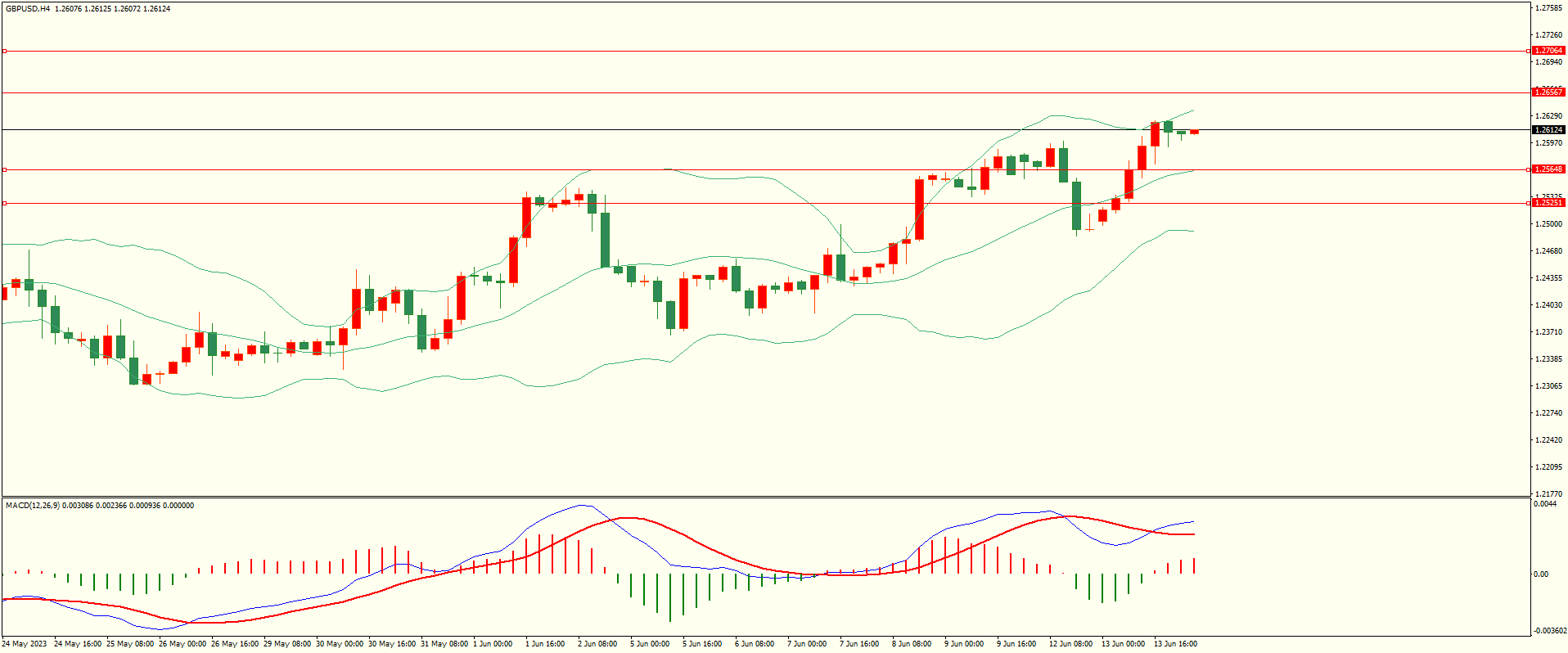Click the 13 Jun 16:00 time label

[1175, 644]
